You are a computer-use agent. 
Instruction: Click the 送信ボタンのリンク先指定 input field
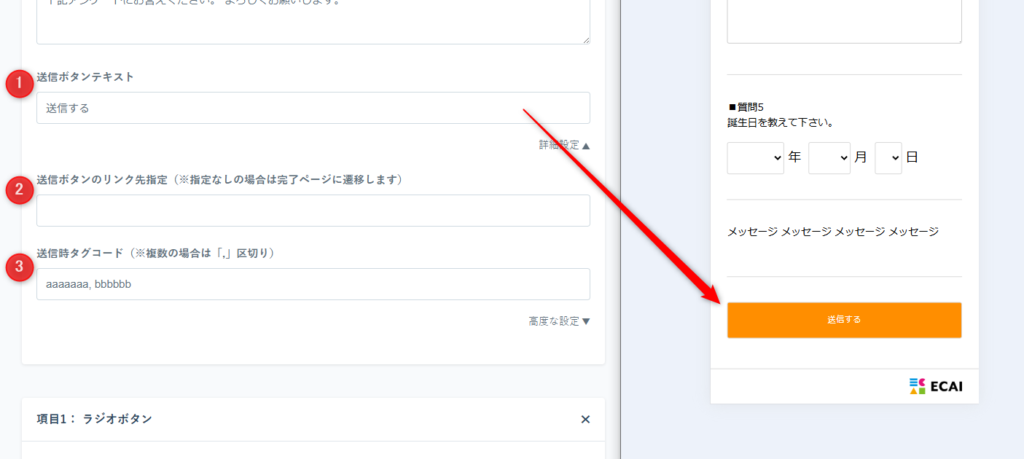pos(313,211)
